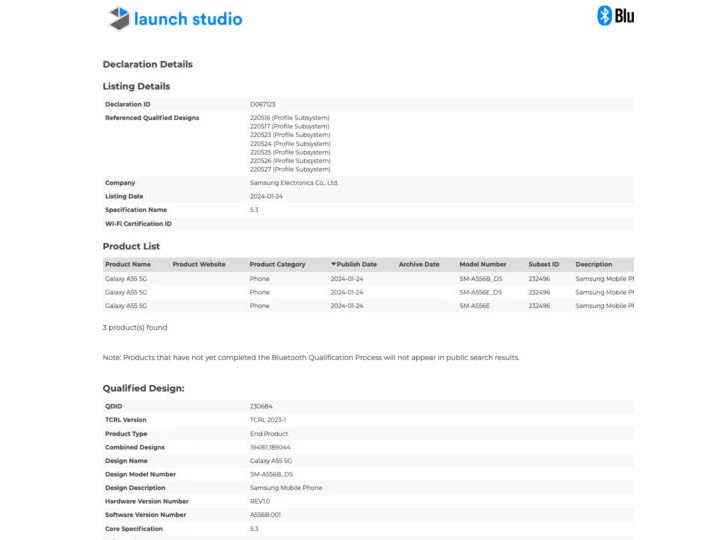Sort table by Product Website header

coord(199,264)
